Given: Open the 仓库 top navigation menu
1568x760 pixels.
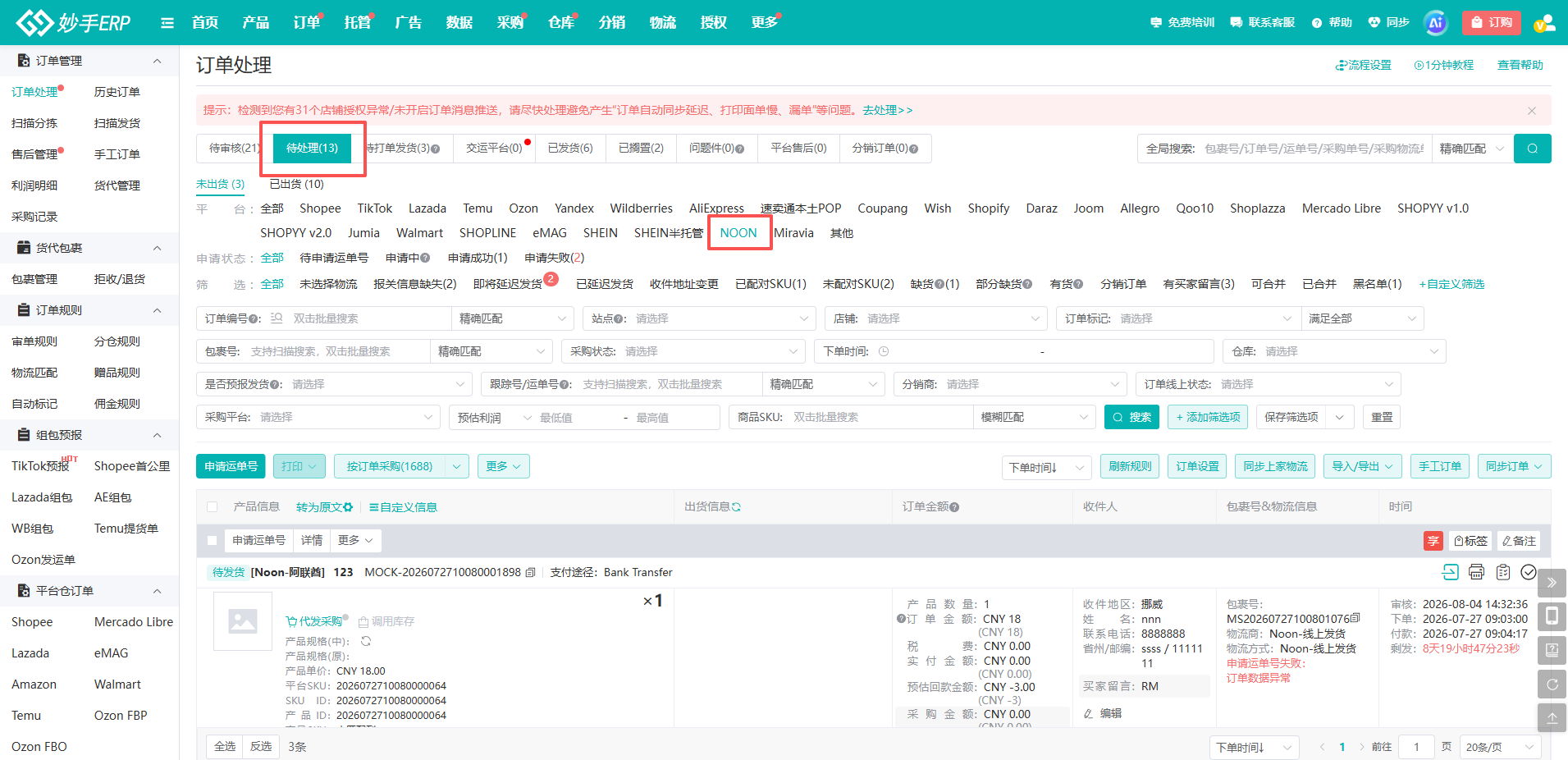Looking at the screenshot, I should (561, 23).
